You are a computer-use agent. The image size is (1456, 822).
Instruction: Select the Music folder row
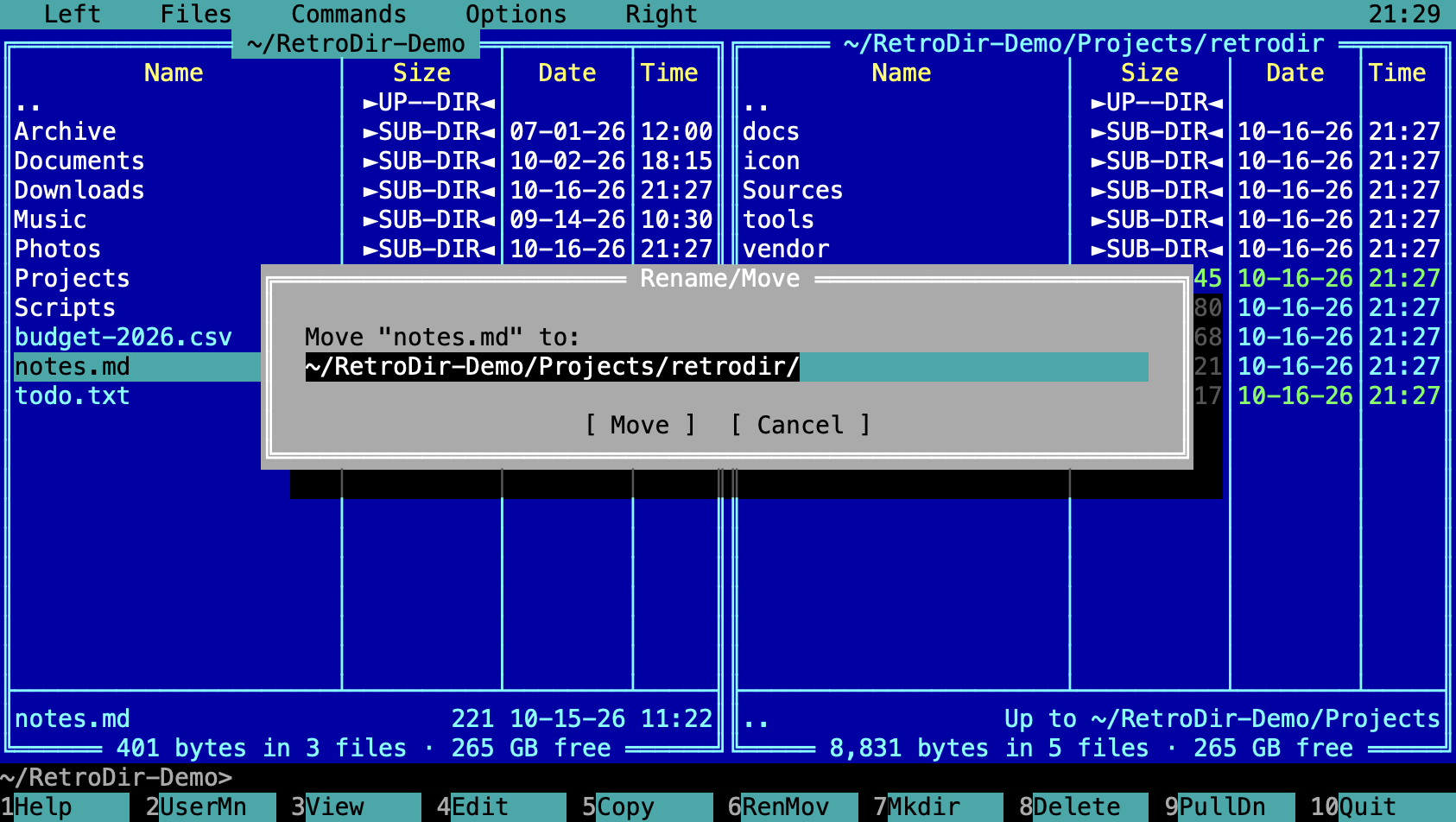click(364, 219)
